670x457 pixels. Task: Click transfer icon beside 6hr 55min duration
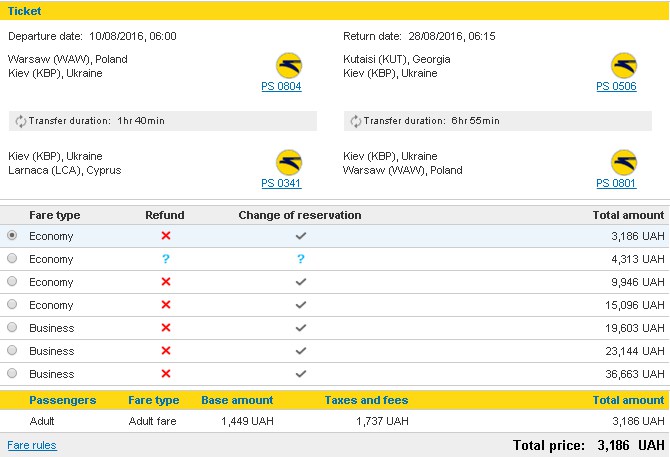coord(356,121)
